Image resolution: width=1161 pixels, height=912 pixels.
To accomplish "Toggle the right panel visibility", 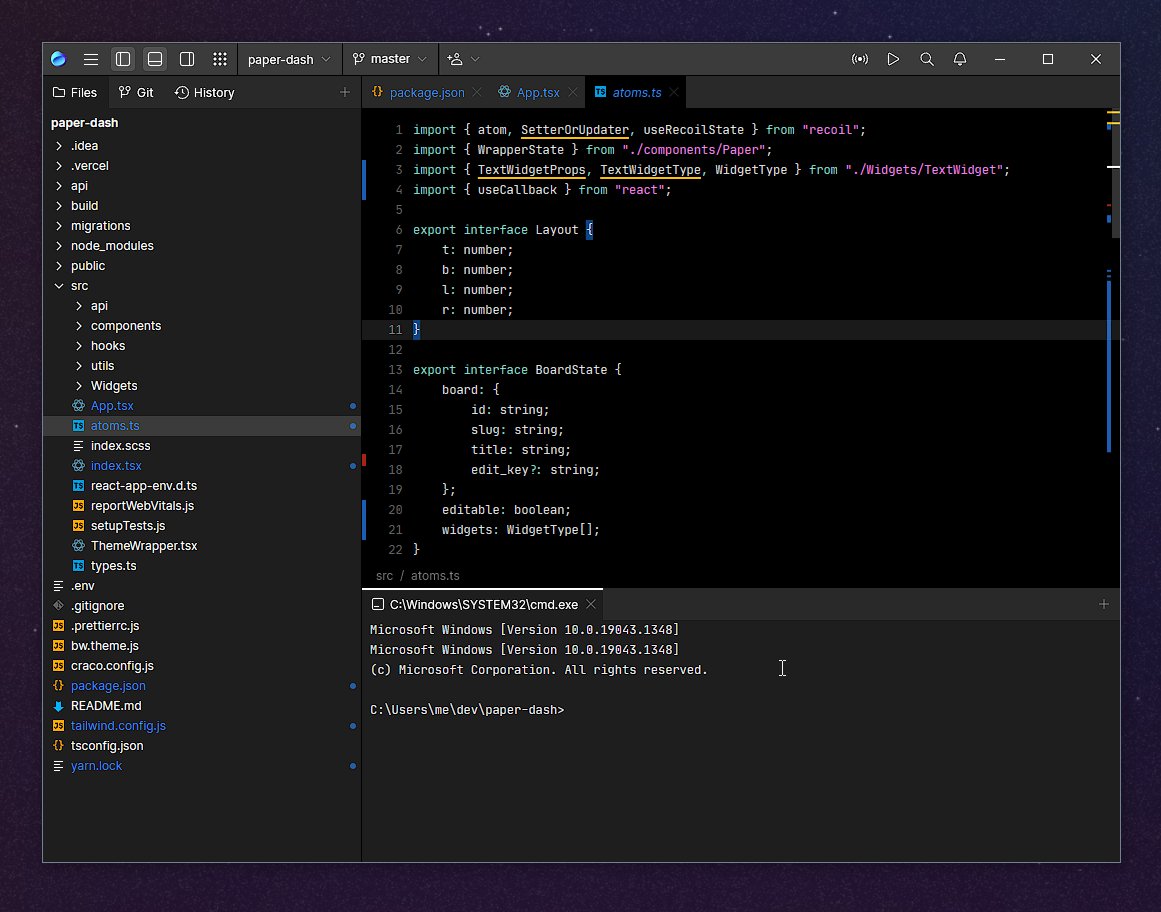I will [187, 59].
